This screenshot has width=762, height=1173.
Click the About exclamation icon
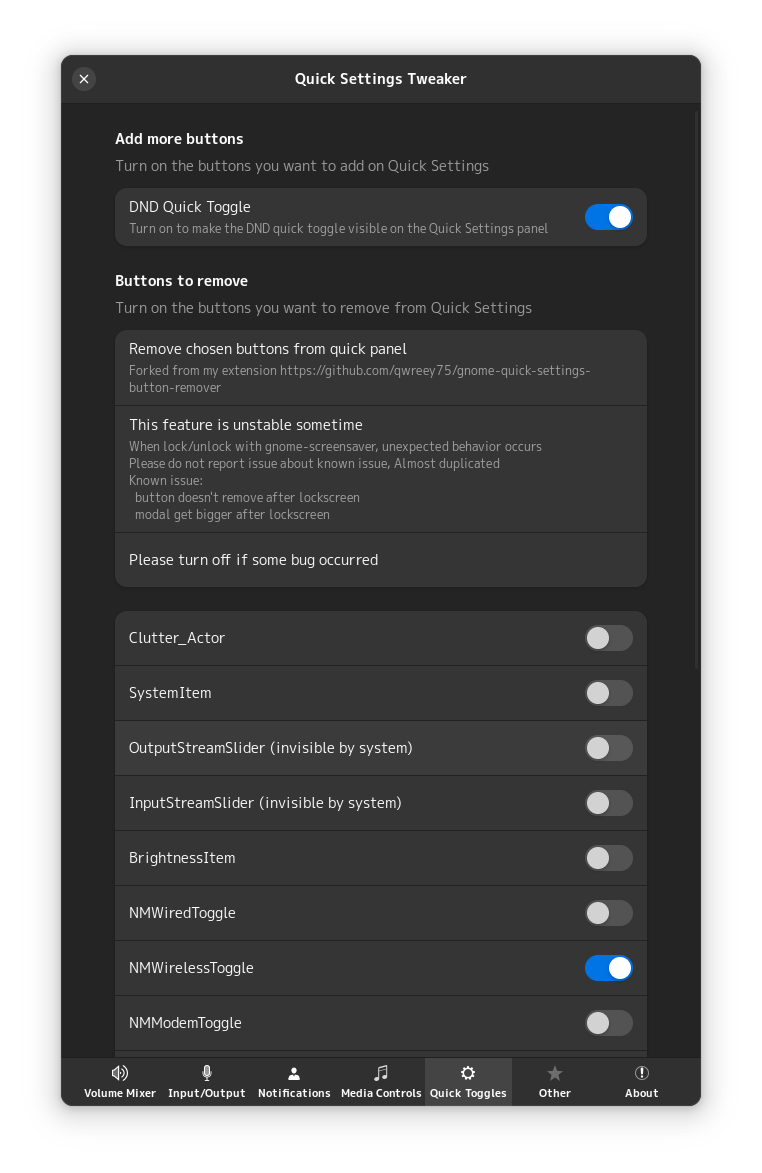coord(642,1073)
